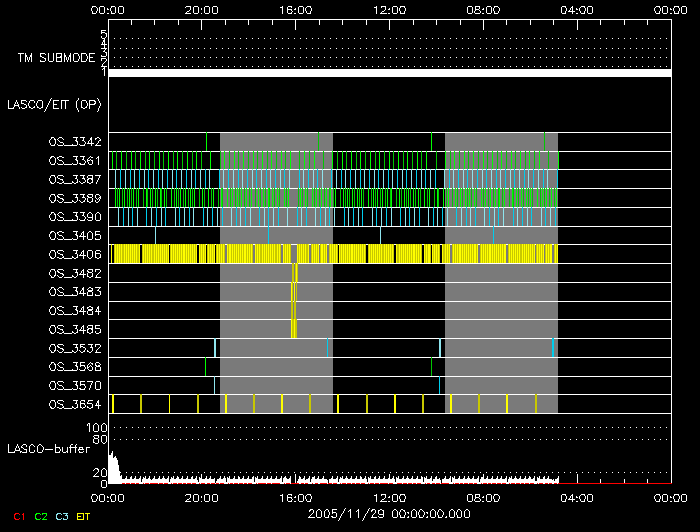This screenshot has width=700, height=532.
Task: Select the OS_3389 row label
Action: (74, 198)
